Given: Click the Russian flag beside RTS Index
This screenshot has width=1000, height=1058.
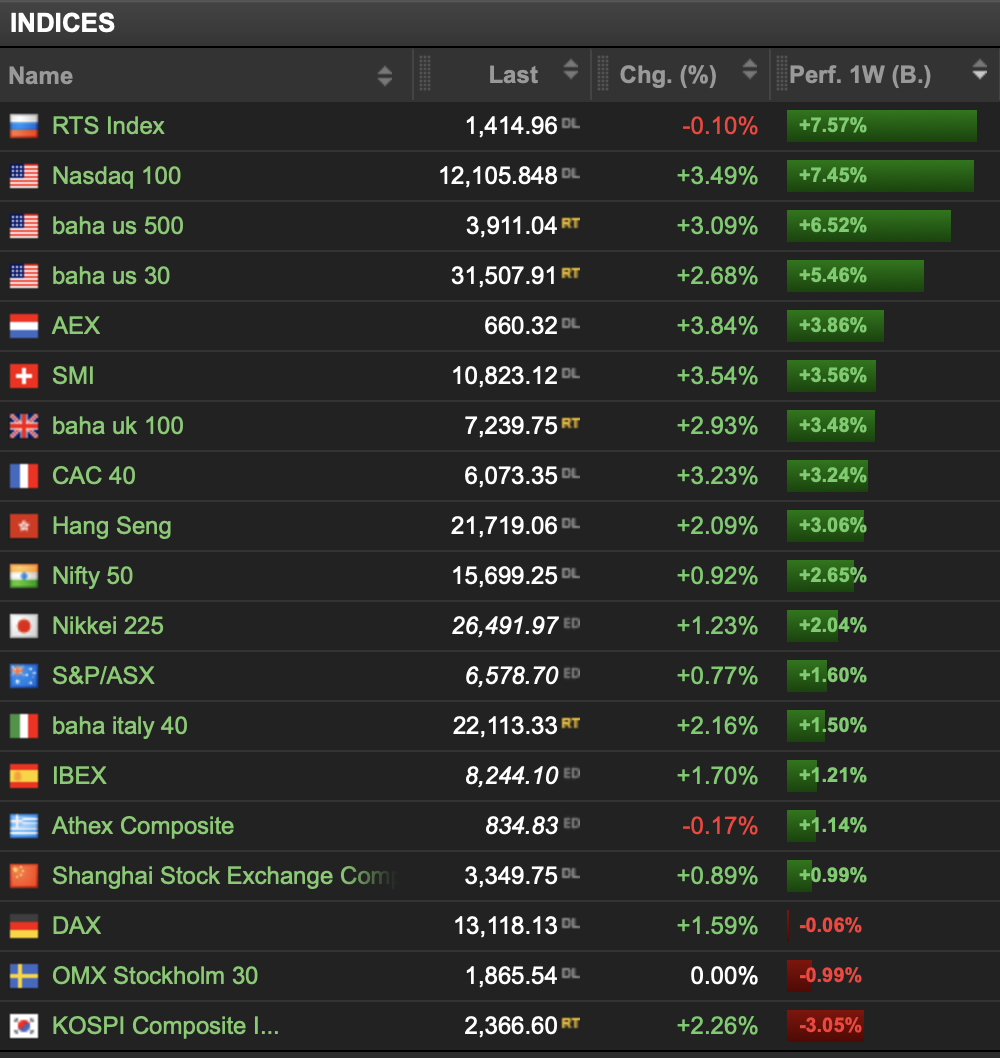Looking at the screenshot, I should (x=24, y=126).
